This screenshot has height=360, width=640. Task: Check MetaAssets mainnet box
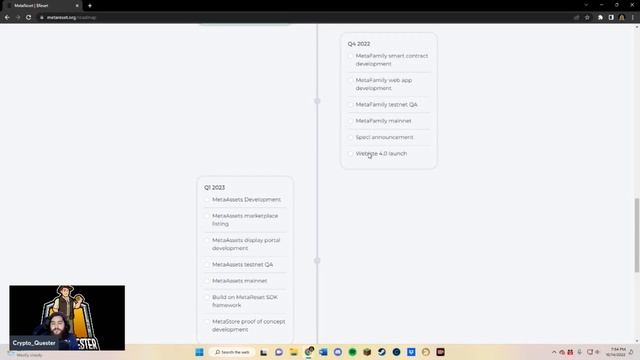point(207,281)
